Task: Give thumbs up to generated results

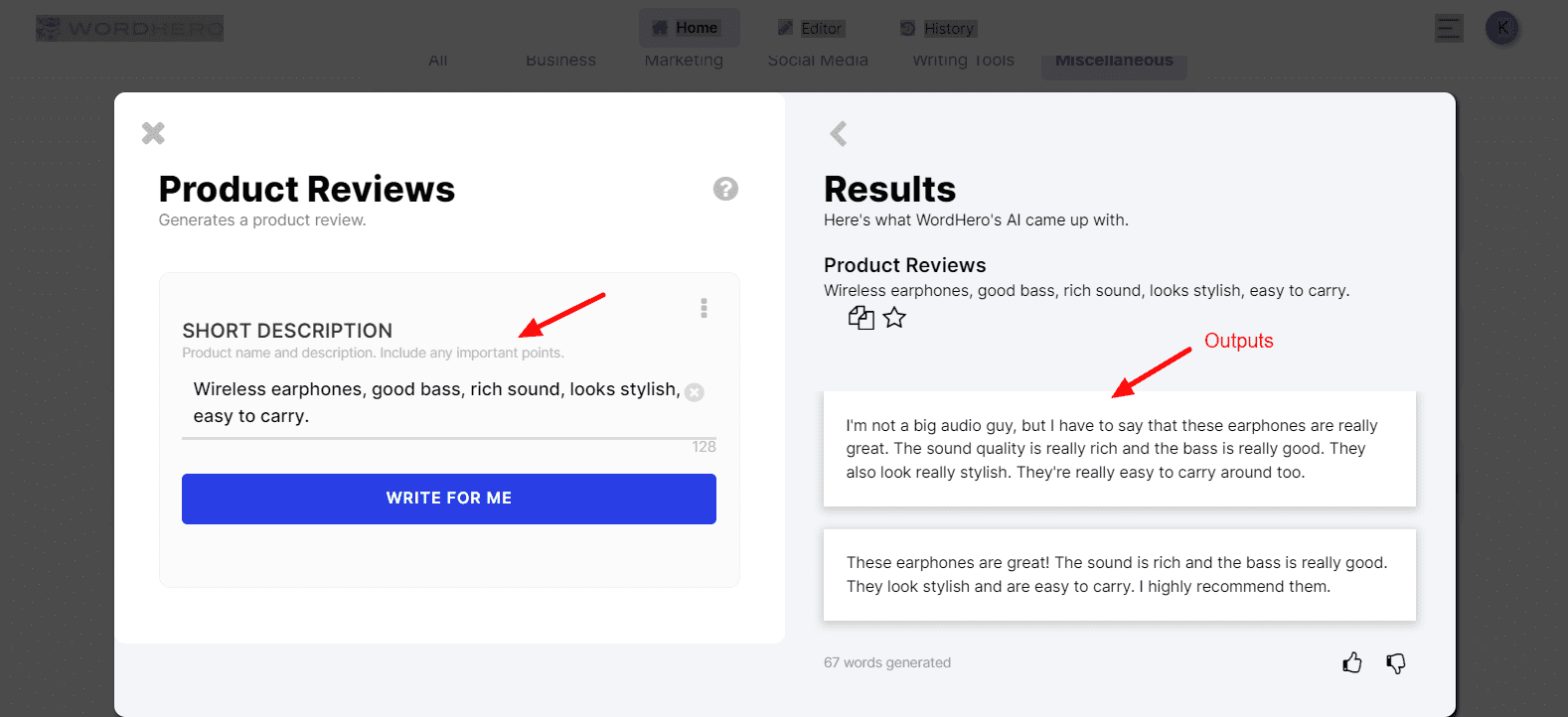Action: point(1351,662)
